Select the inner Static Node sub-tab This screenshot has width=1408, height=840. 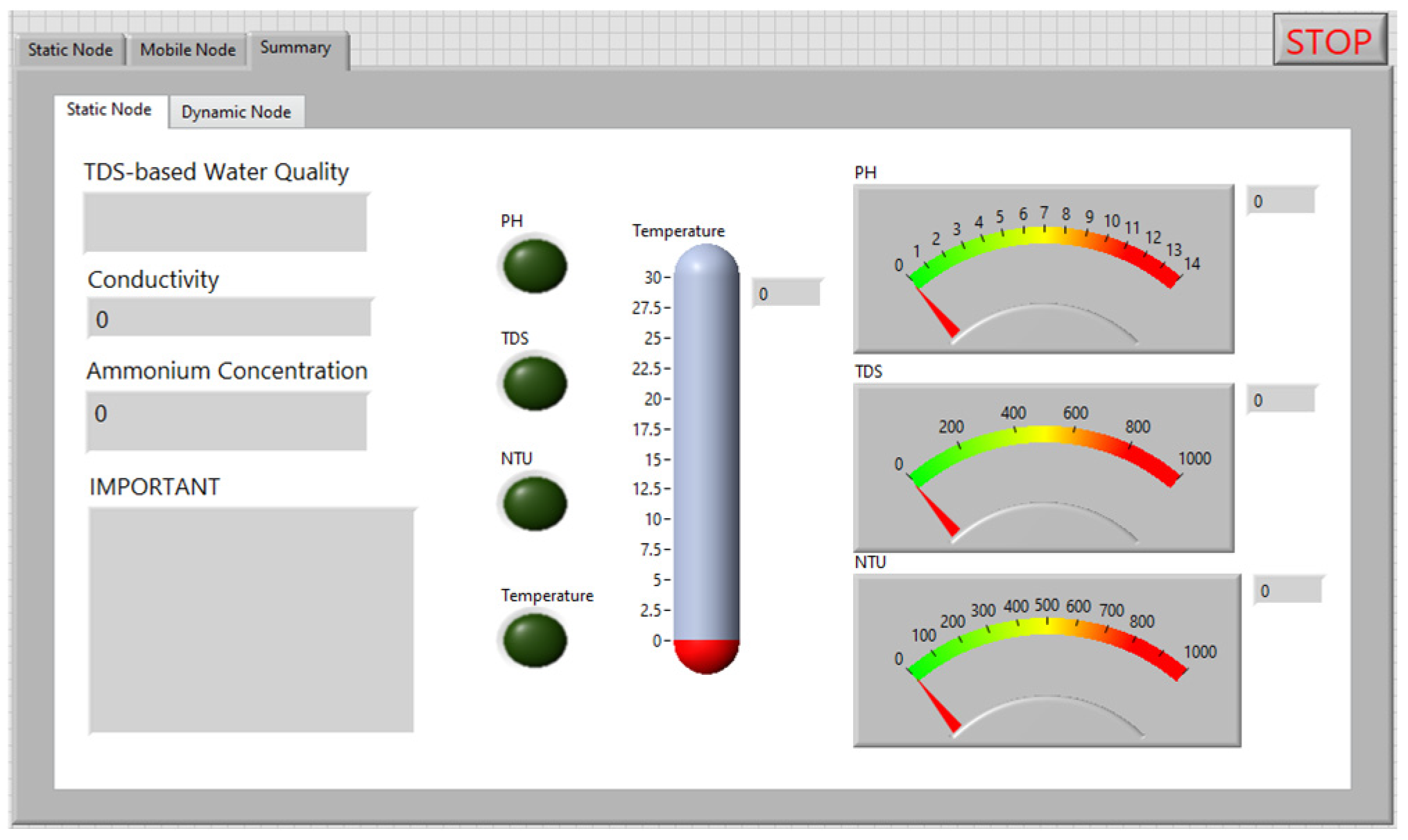(109, 110)
